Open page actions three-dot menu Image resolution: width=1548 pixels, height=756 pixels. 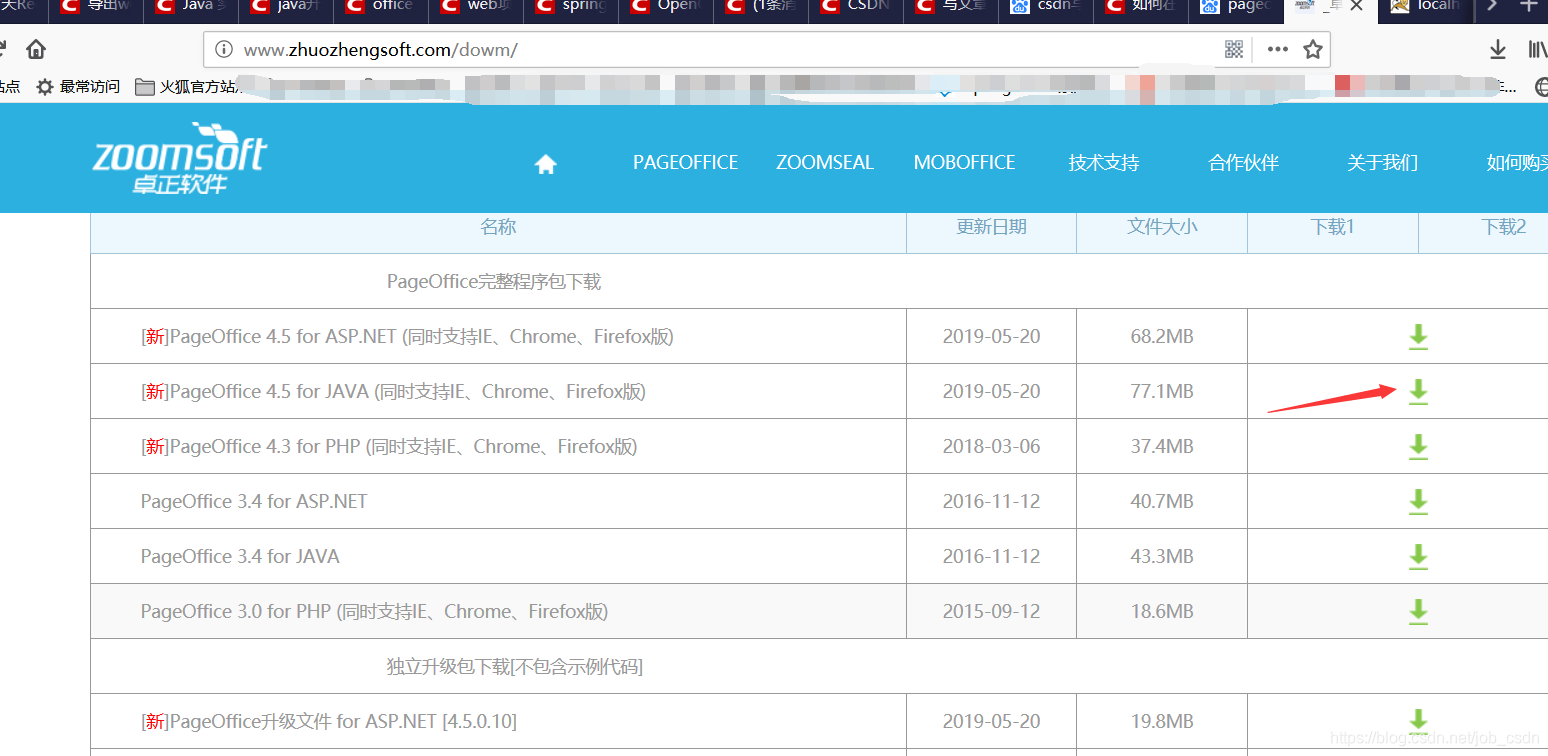1277,49
